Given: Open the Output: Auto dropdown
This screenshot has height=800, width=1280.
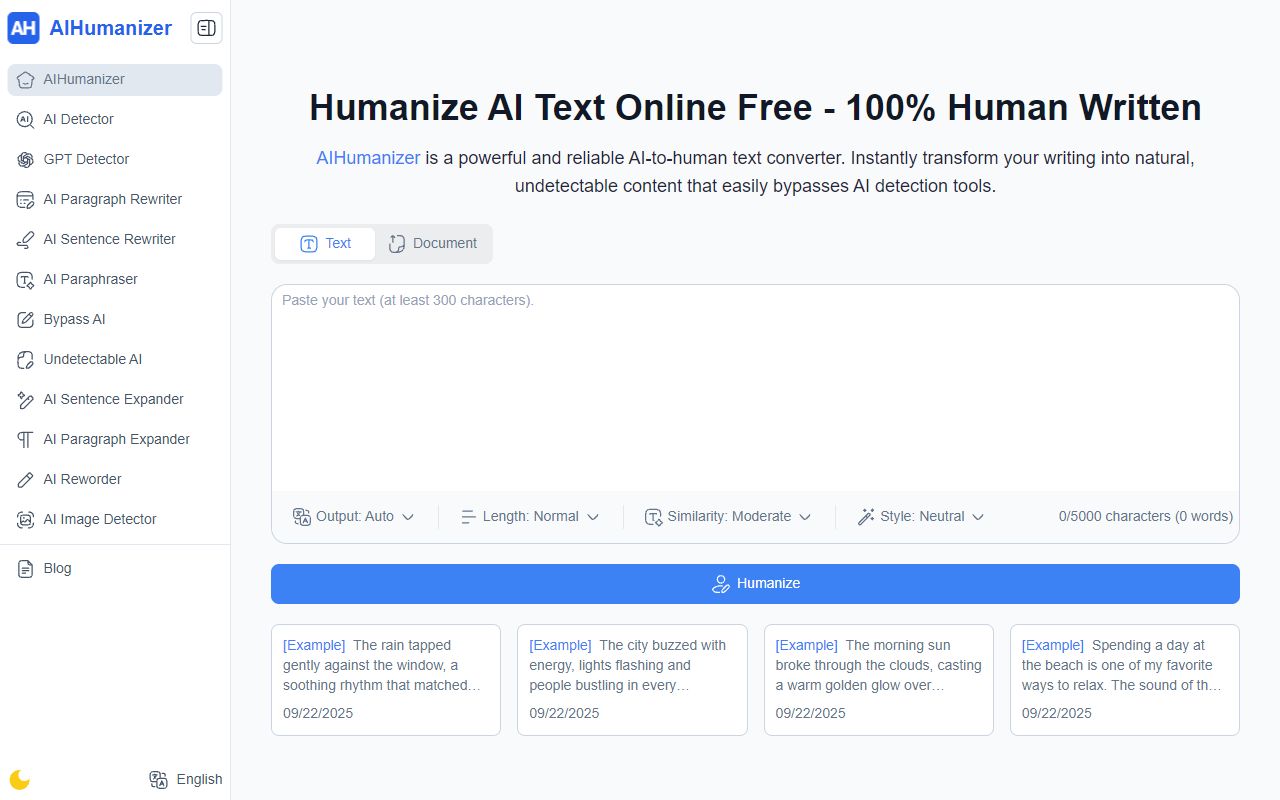Looking at the screenshot, I should pos(353,516).
